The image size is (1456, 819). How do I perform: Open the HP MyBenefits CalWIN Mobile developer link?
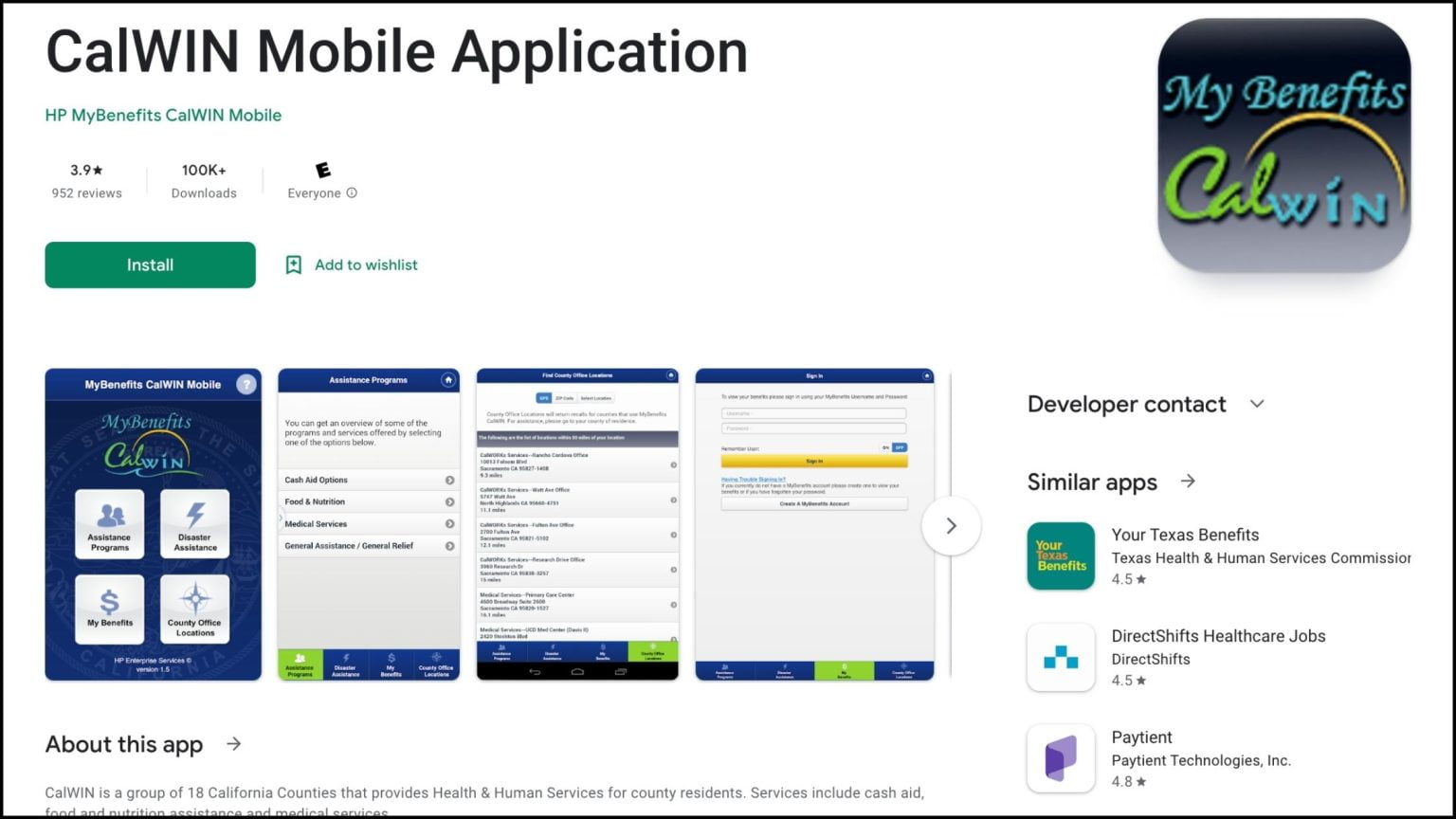pos(163,116)
